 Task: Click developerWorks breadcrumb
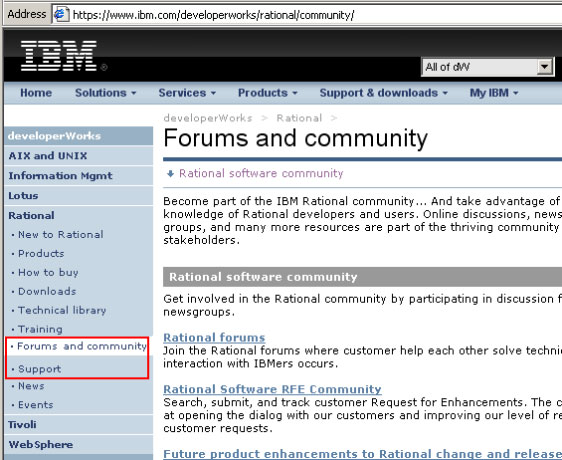[x=208, y=118]
